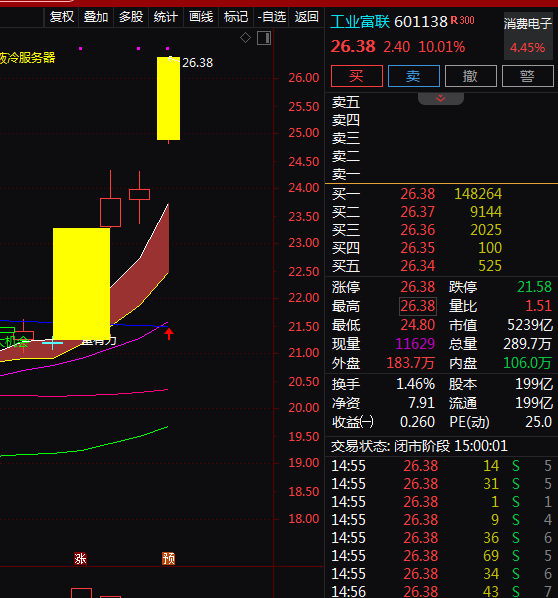Click the 警 alert button

pos(528,76)
